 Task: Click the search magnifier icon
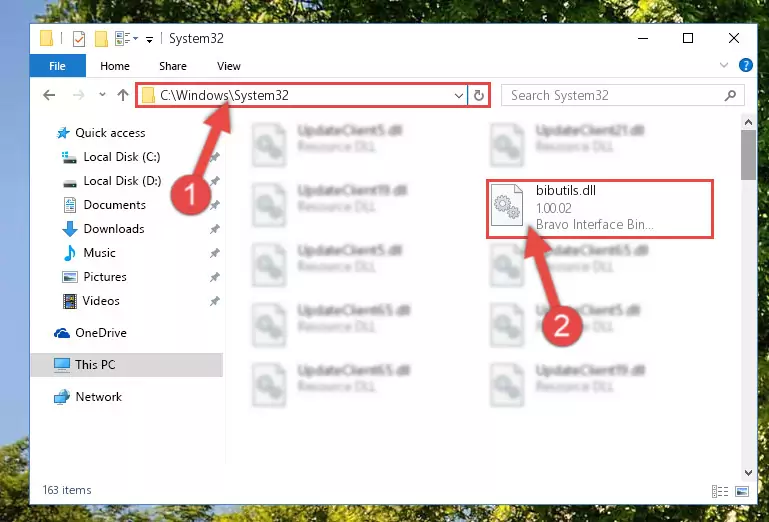point(730,95)
